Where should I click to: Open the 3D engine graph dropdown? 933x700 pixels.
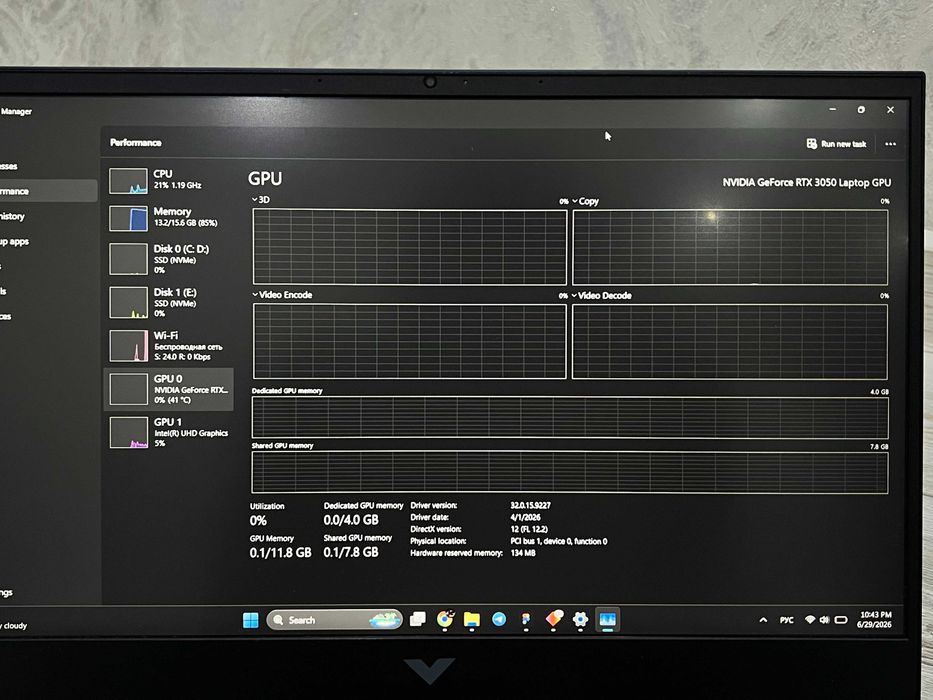(x=261, y=199)
